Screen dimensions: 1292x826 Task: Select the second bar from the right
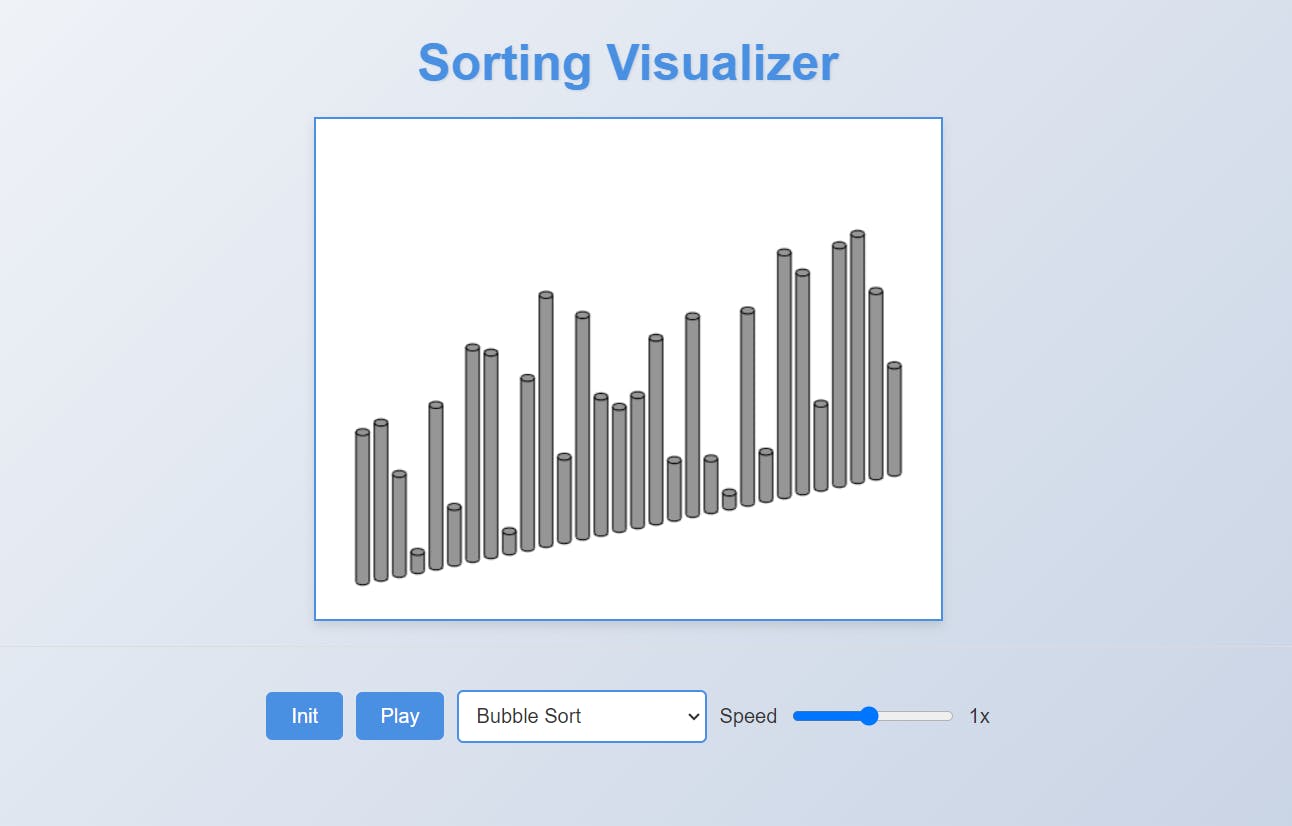click(876, 385)
